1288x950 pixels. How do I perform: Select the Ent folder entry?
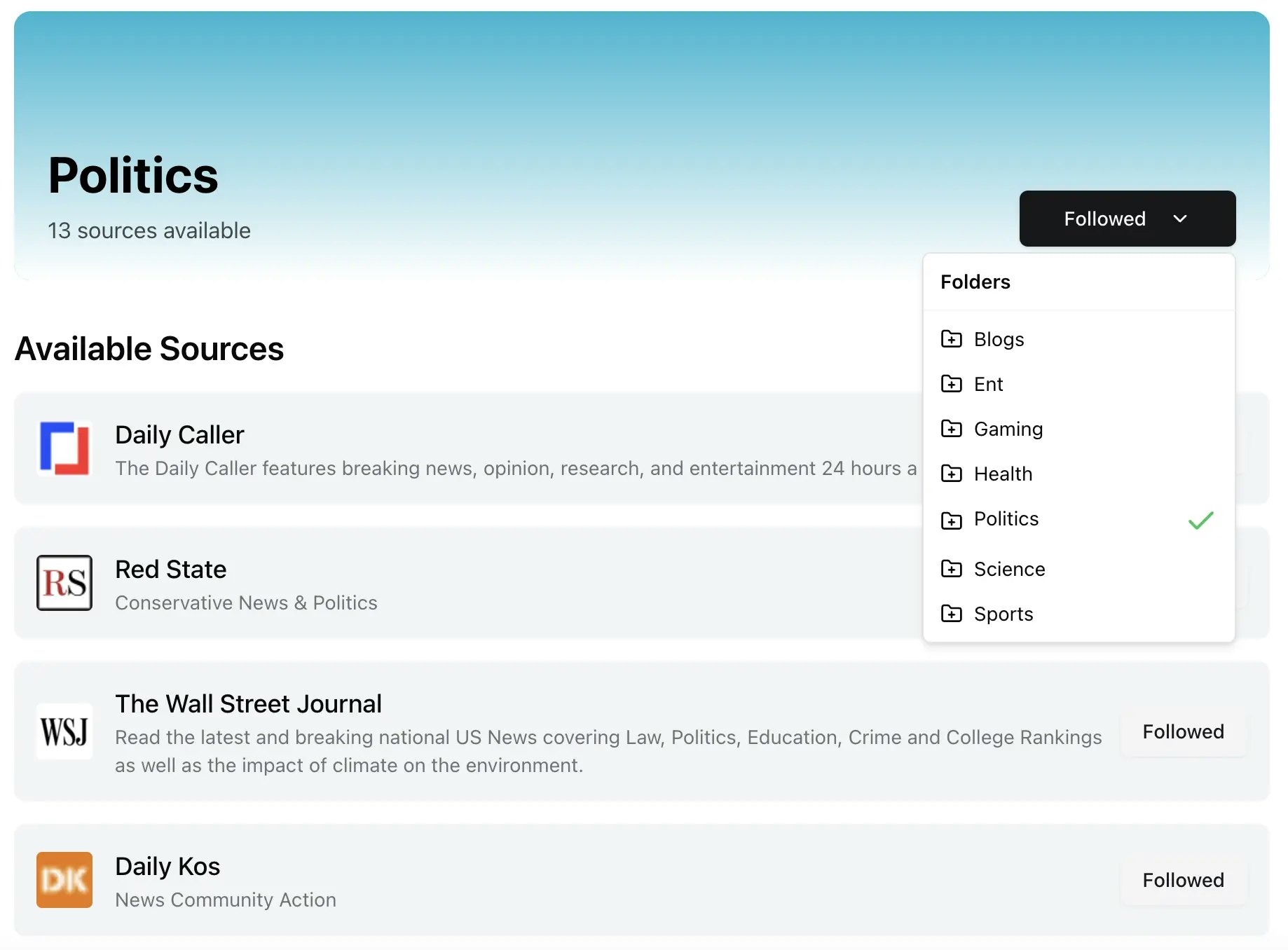1078,384
